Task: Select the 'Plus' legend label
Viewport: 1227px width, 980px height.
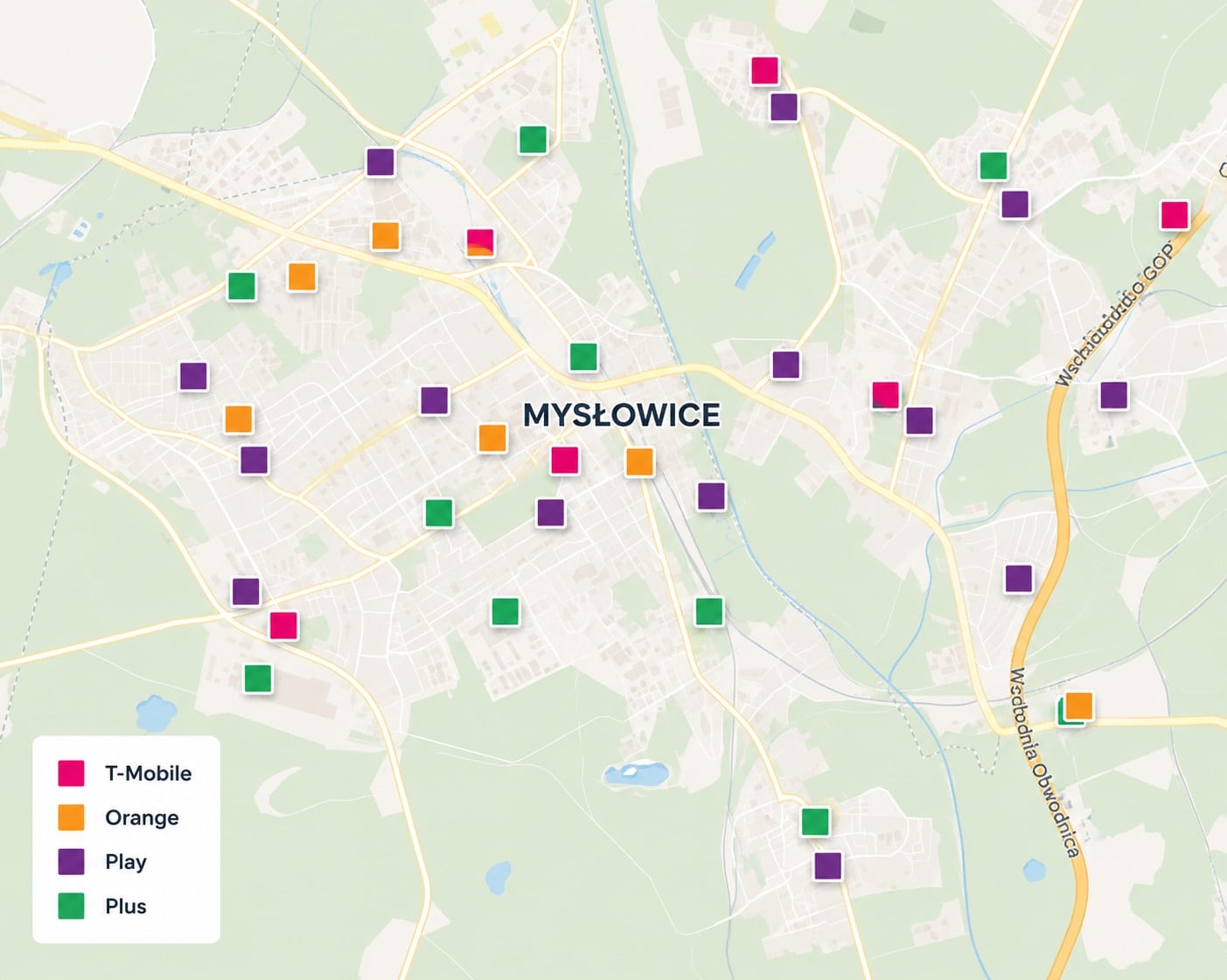Action: pyautogui.click(x=126, y=907)
